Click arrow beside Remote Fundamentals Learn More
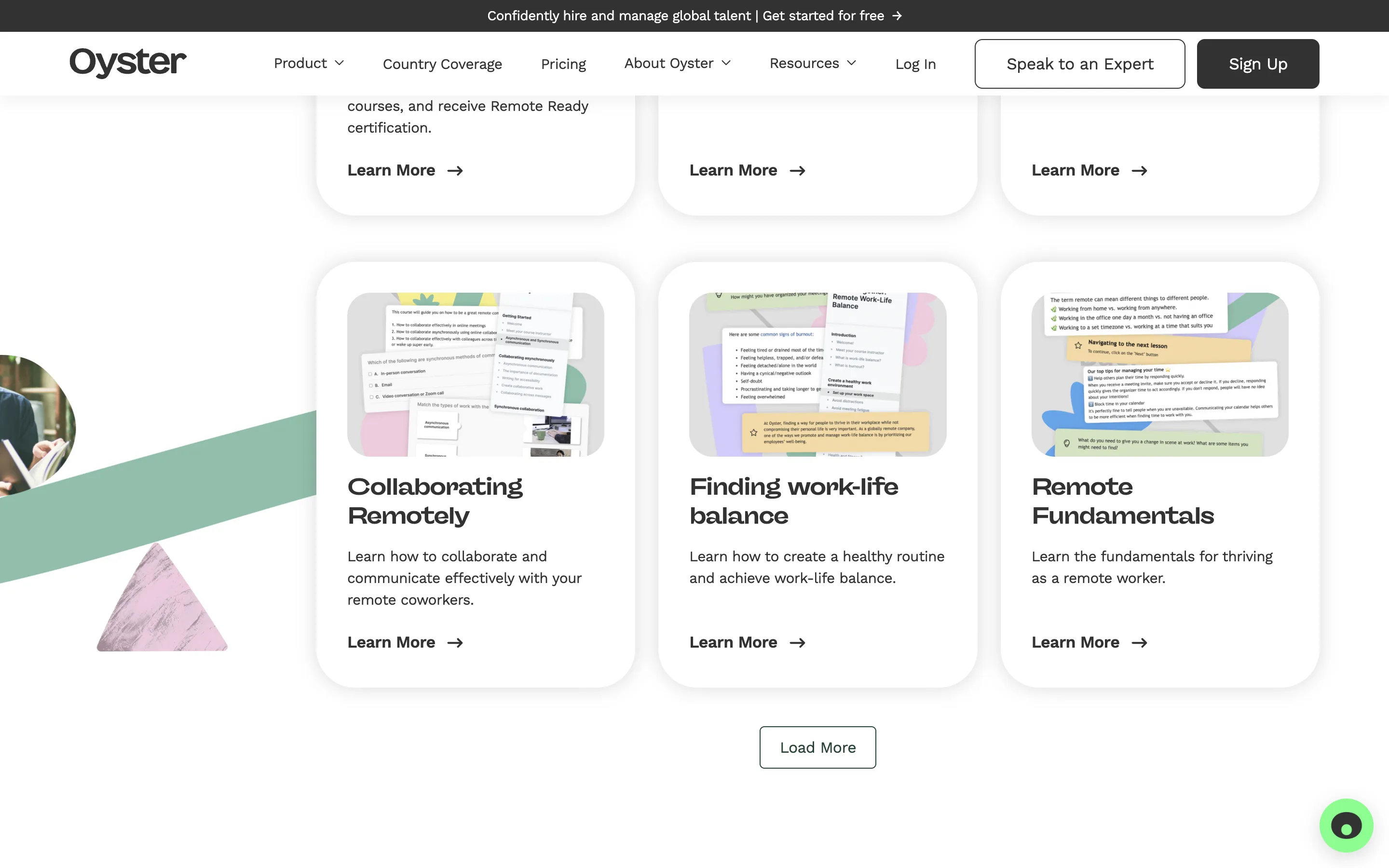The image size is (1389, 868). (x=1139, y=642)
